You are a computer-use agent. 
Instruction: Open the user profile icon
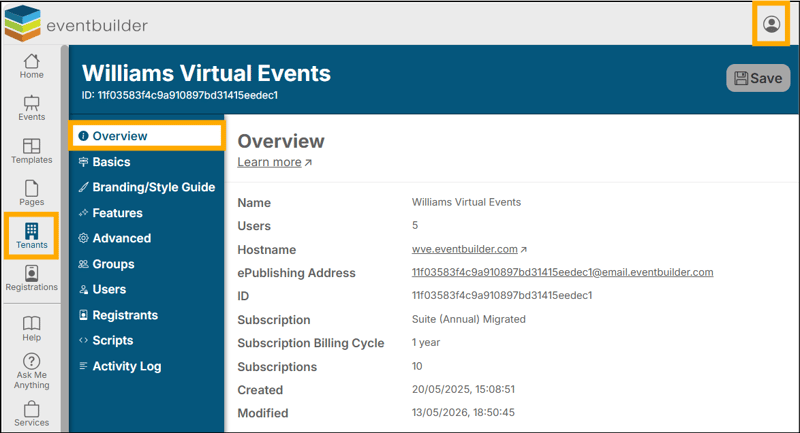pyautogui.click(x=771, y=24)
